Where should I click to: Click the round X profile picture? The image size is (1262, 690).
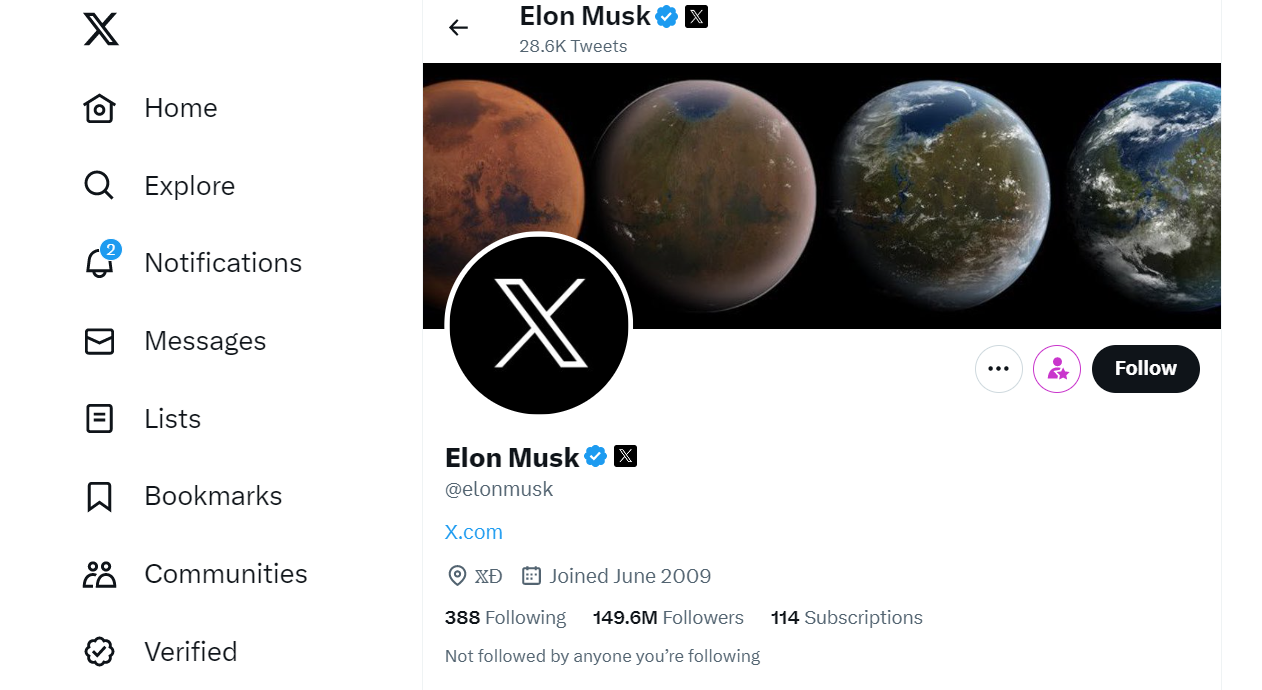[x=539, y=325]
